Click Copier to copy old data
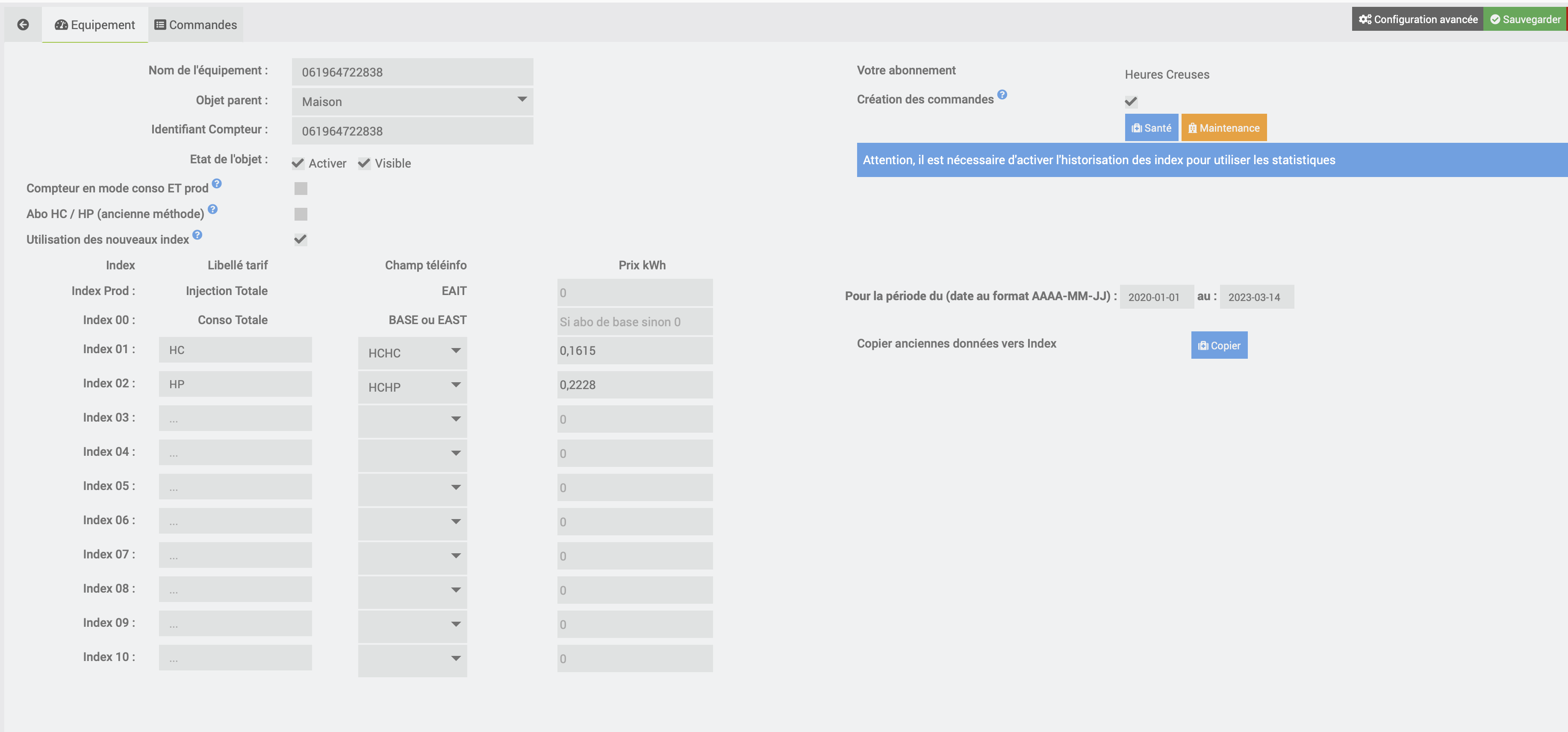The height and width of the screenshot is (732, 1568). point(1219,345)
